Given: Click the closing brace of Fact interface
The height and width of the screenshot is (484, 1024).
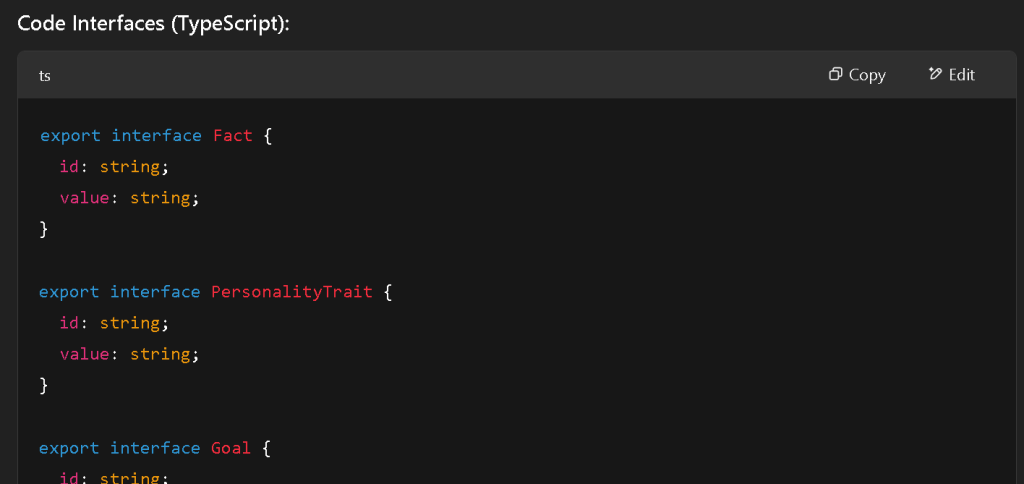Looking at the screenshot, I should pyautogui.click(x=44, y=229).
